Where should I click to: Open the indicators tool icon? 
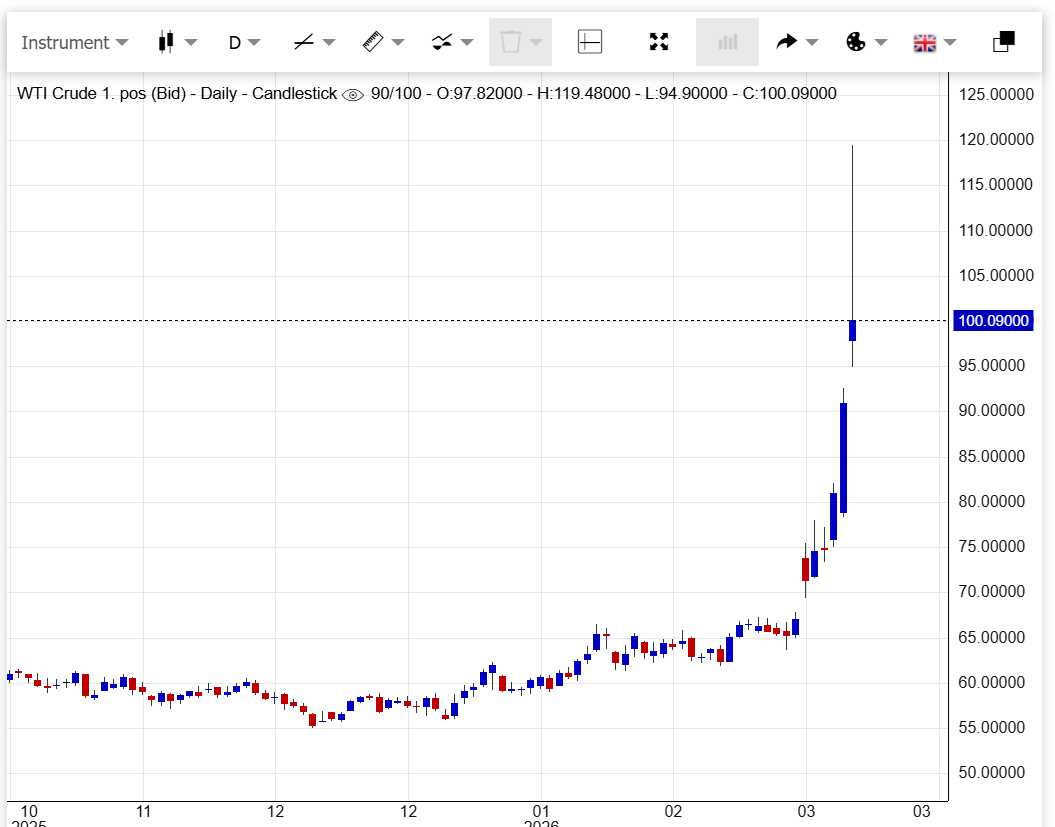(x=441, y=42)
